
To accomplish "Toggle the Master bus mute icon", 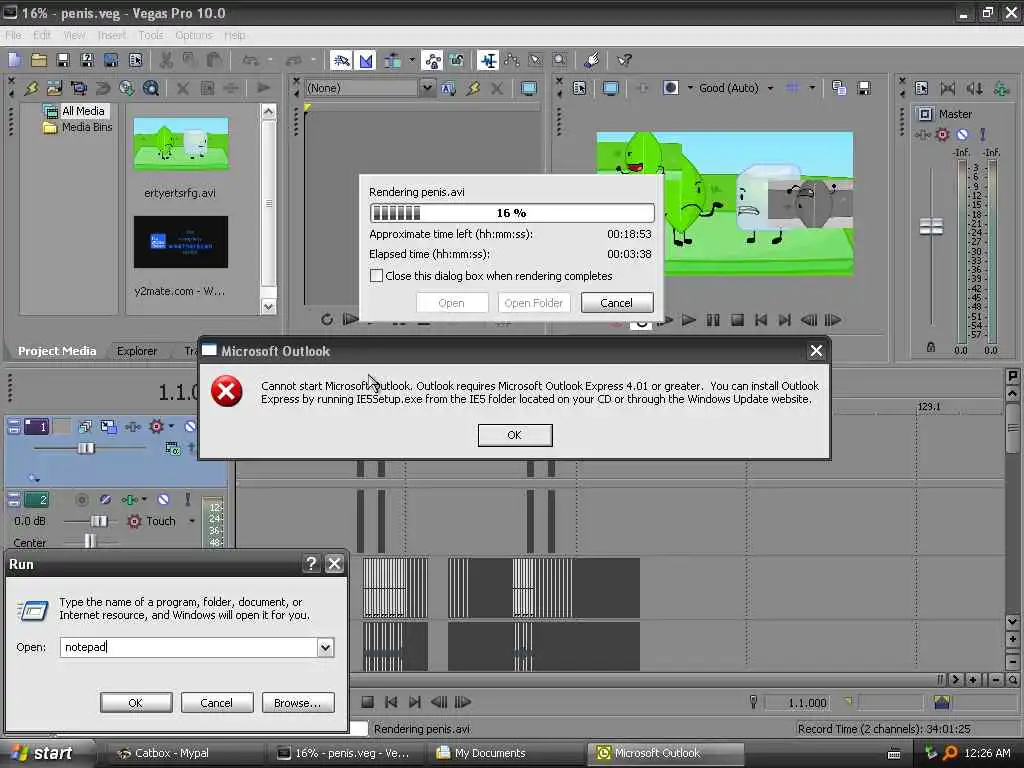I will (963, 135).
